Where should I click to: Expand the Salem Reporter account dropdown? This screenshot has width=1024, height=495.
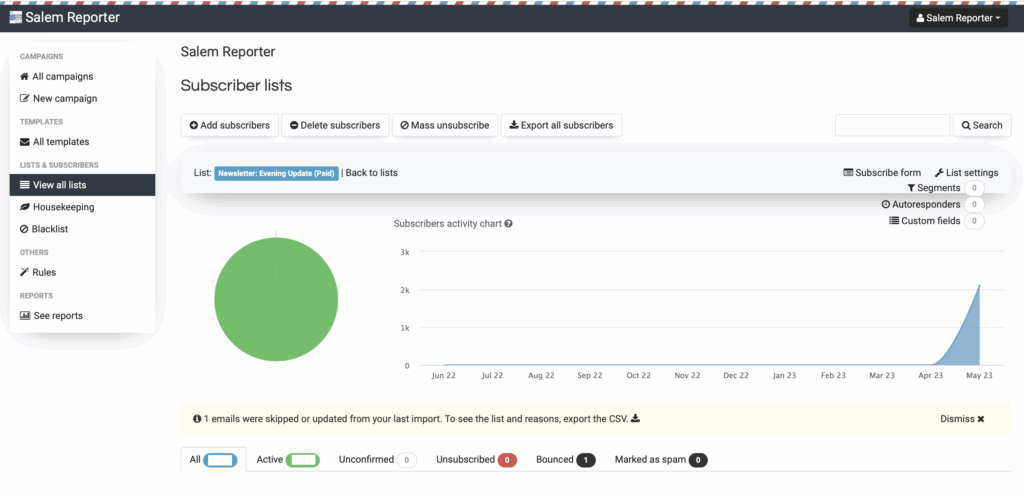[x=958, y=18]
